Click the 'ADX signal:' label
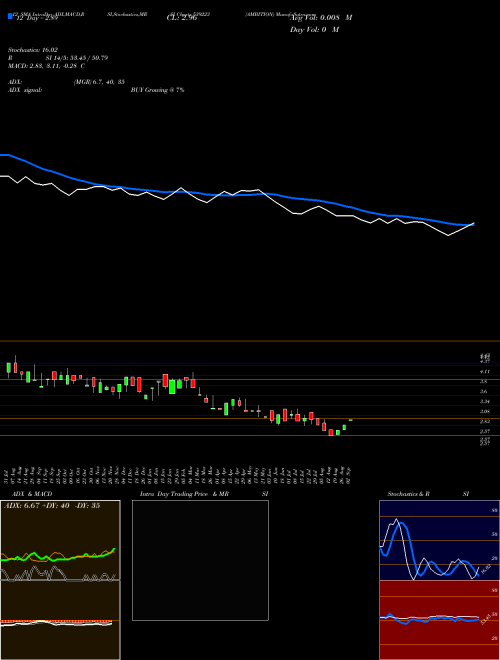This screenshot has width=500, height=660. point(25,90)
